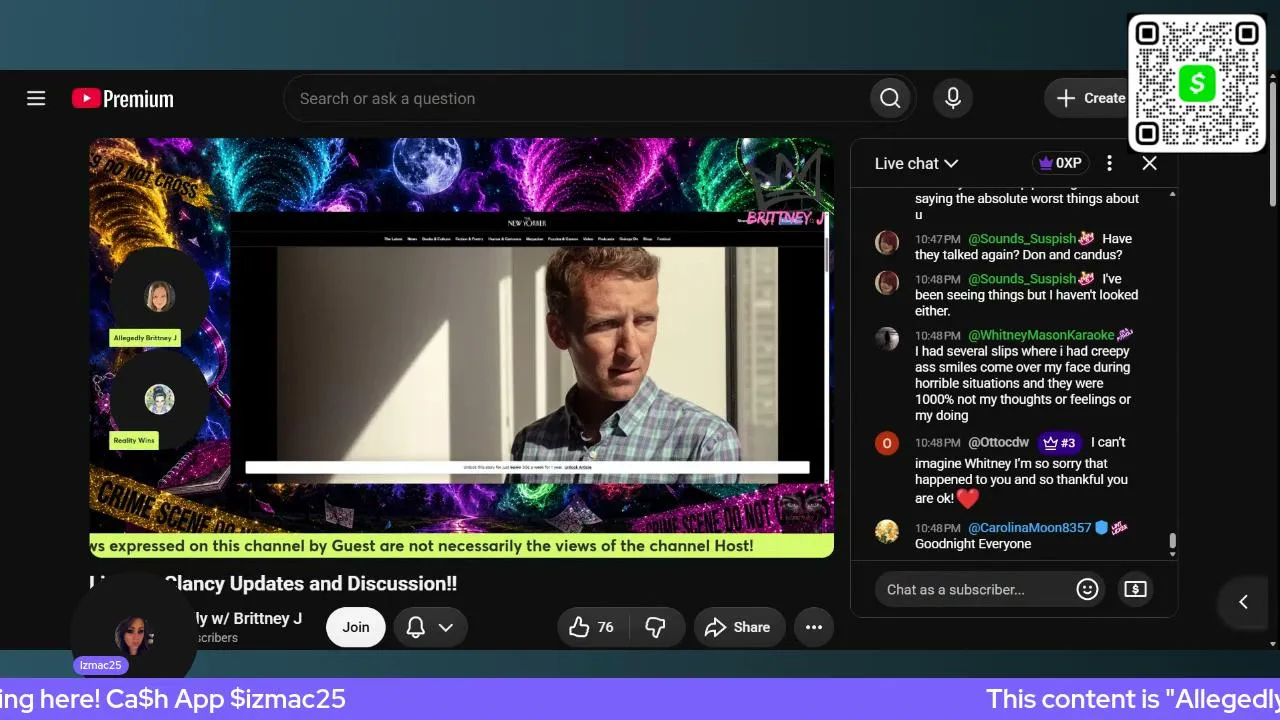
Task: Click the live chat scrollbar thumb
Action: tap(1172, 543)
